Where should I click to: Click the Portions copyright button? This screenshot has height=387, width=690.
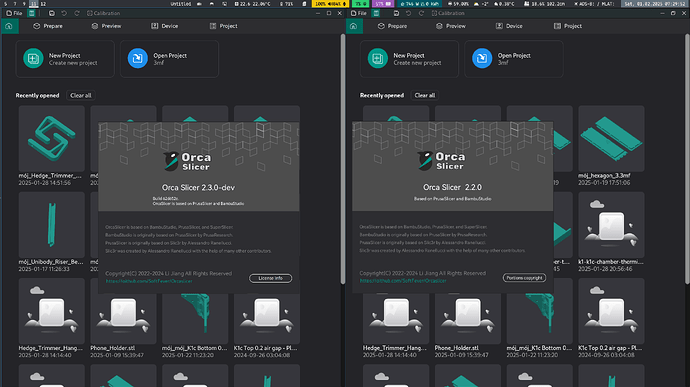click(524, 278)
